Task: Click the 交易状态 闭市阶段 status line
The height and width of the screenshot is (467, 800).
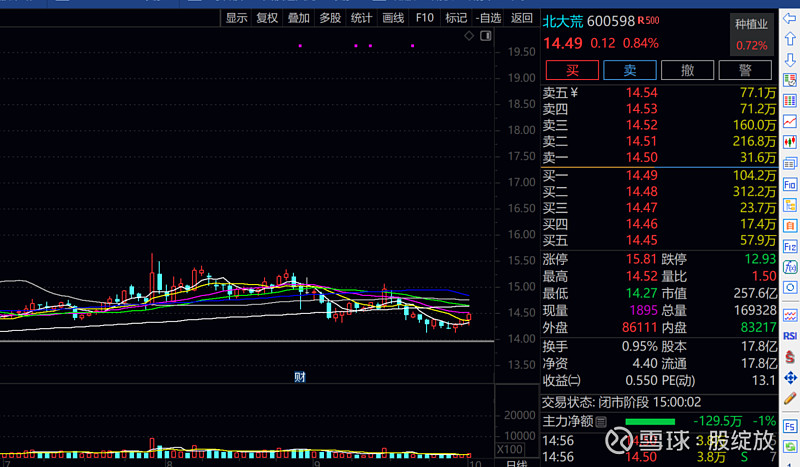Action: [621, 402]
